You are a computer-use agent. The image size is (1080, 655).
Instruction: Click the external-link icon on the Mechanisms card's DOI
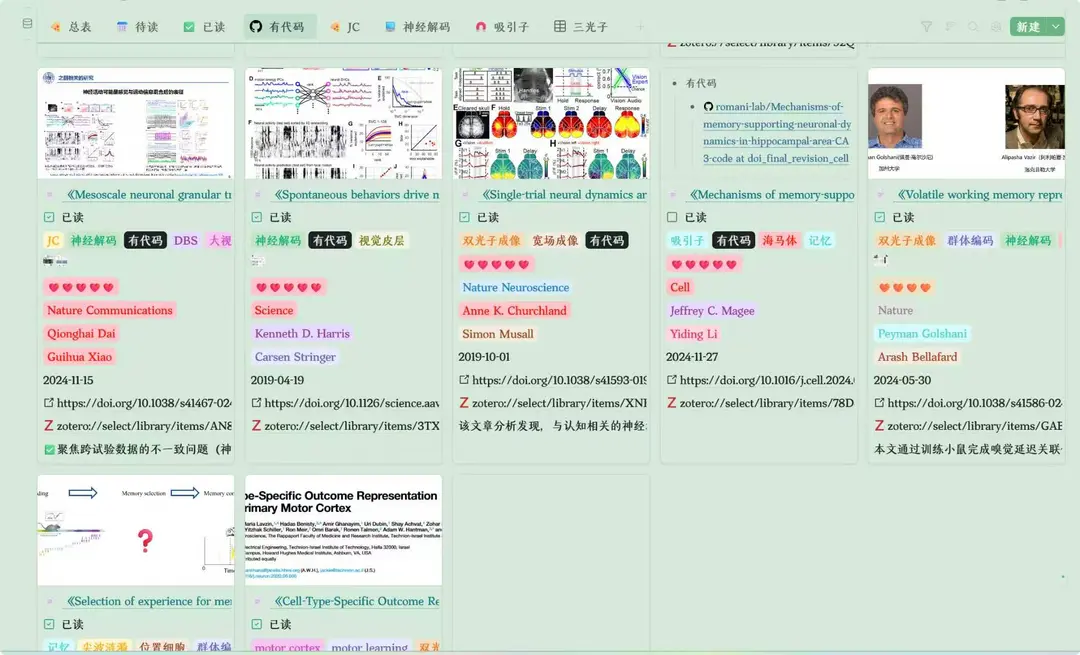672,380
